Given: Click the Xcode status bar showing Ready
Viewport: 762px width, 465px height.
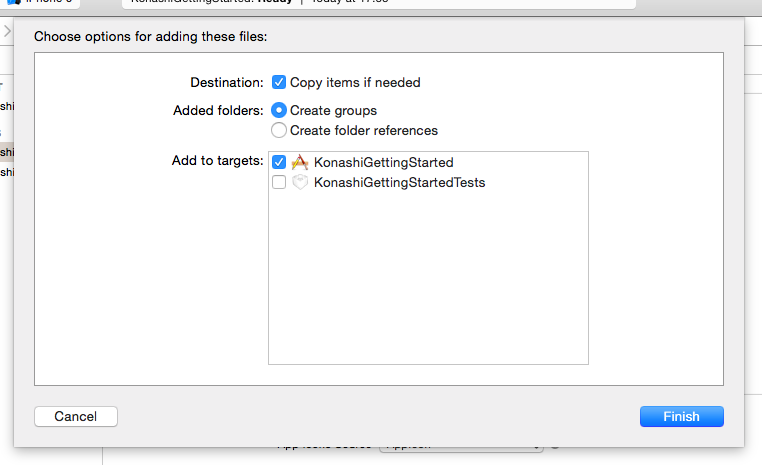Looking at the screenshot, I should 378,3.
